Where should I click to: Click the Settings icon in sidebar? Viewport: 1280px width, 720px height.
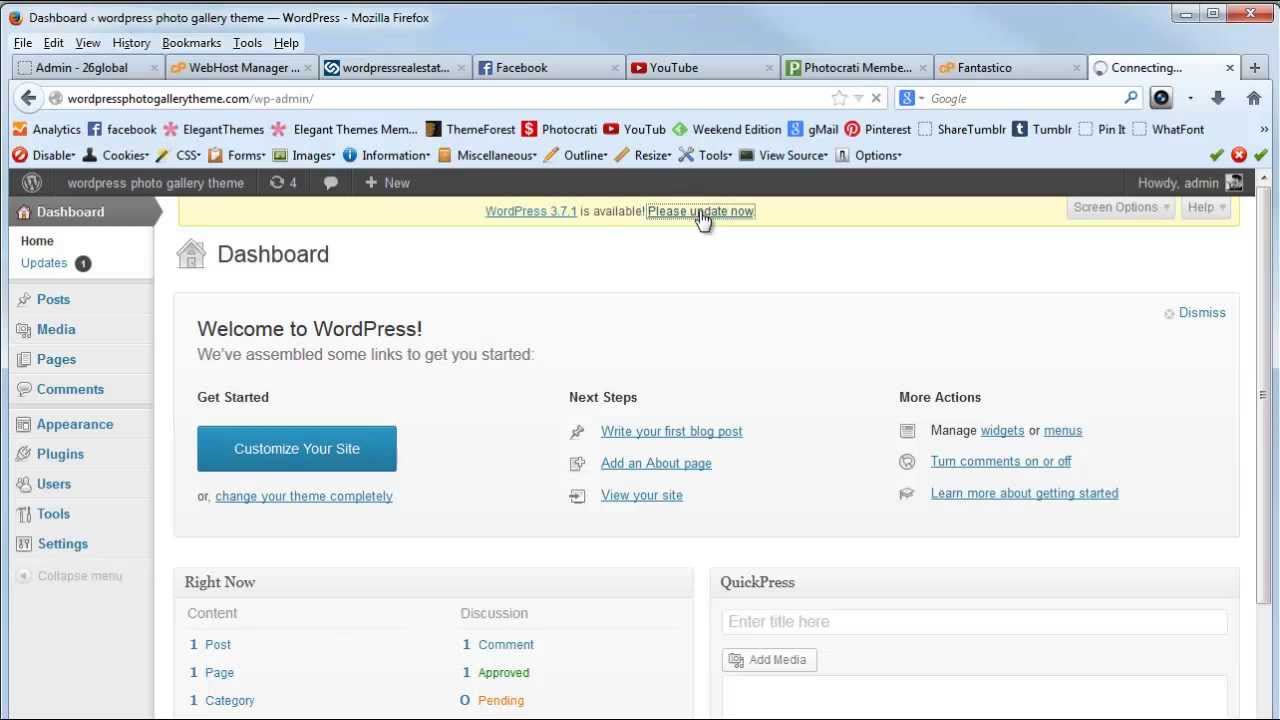(24, 544)
